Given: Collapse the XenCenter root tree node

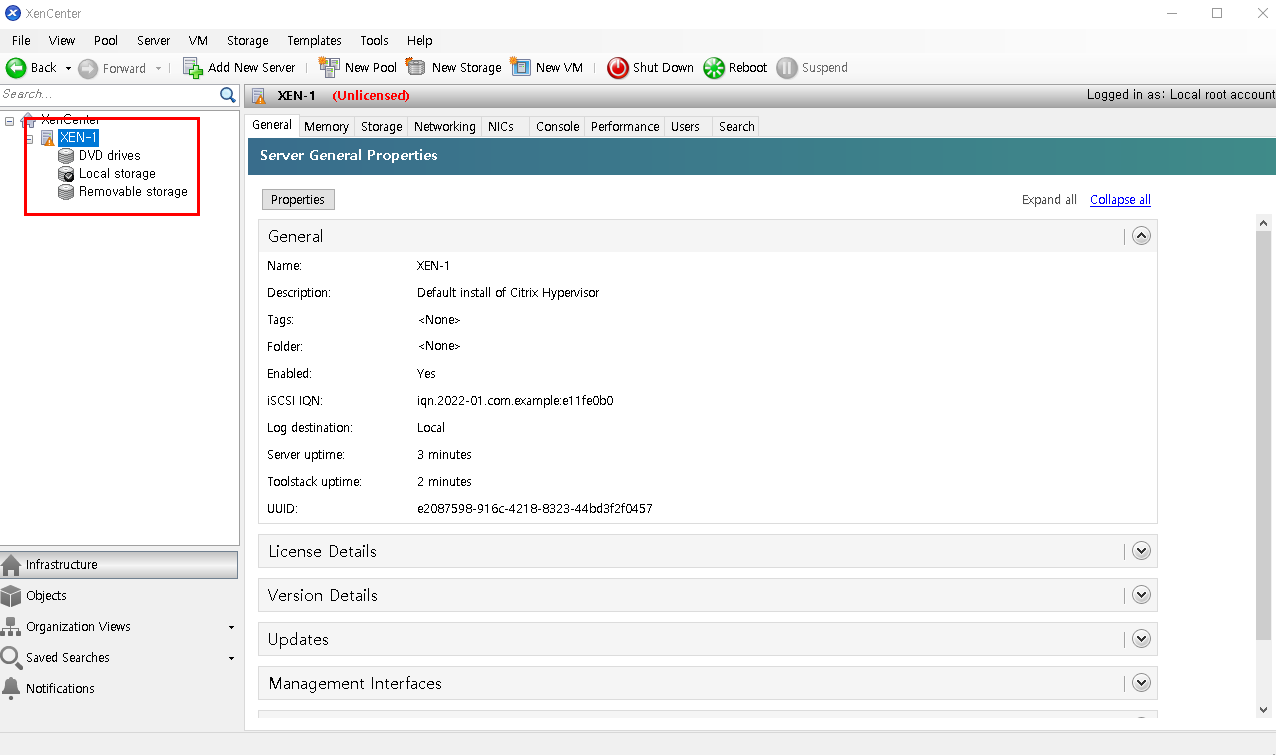Looking at the screenshot, I should (x=9, y=121).
